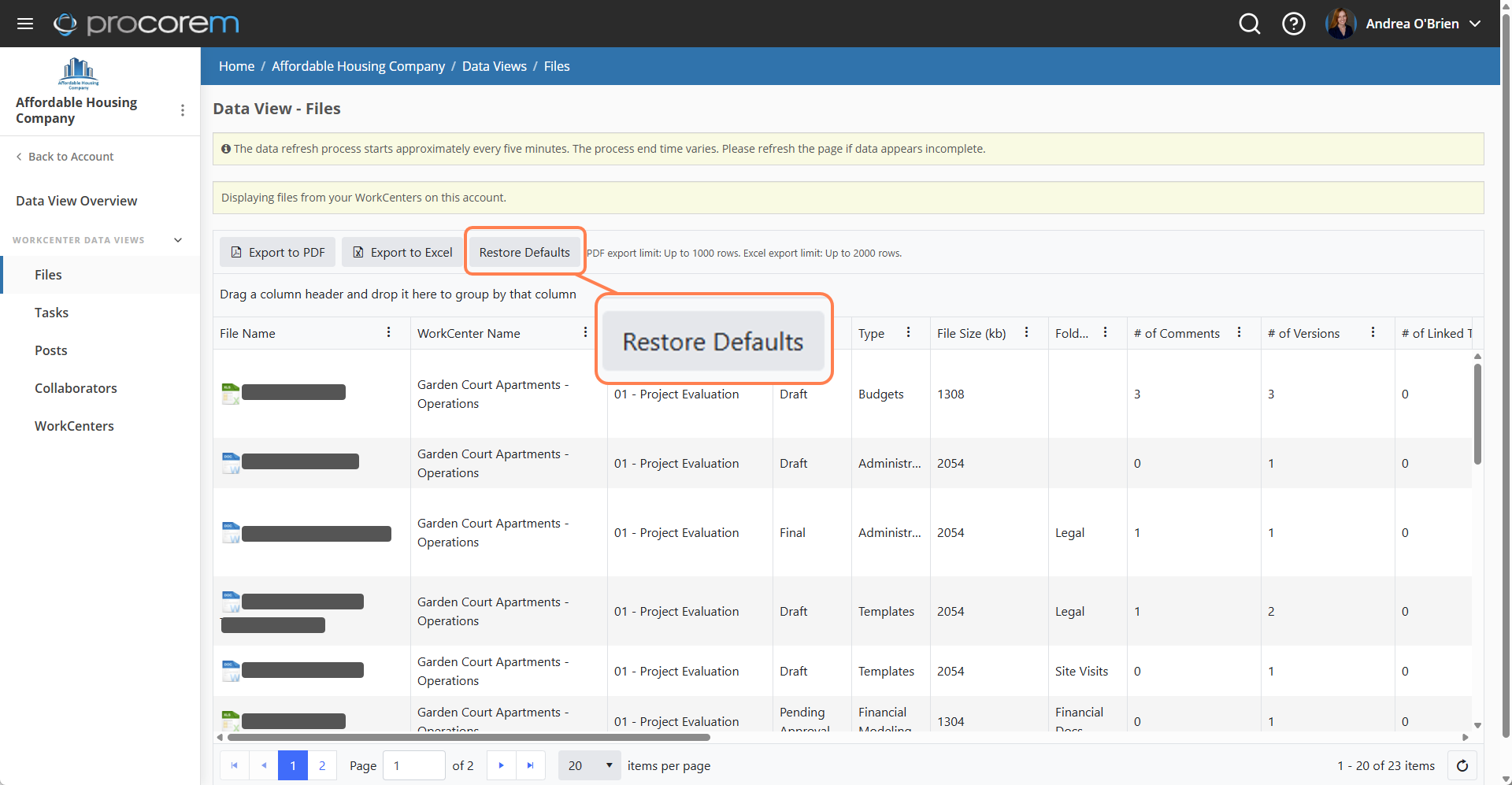Click the Restore Defaults toolbar button
1512x785 pixels.
pyautogui.click(x=524, y=252)
